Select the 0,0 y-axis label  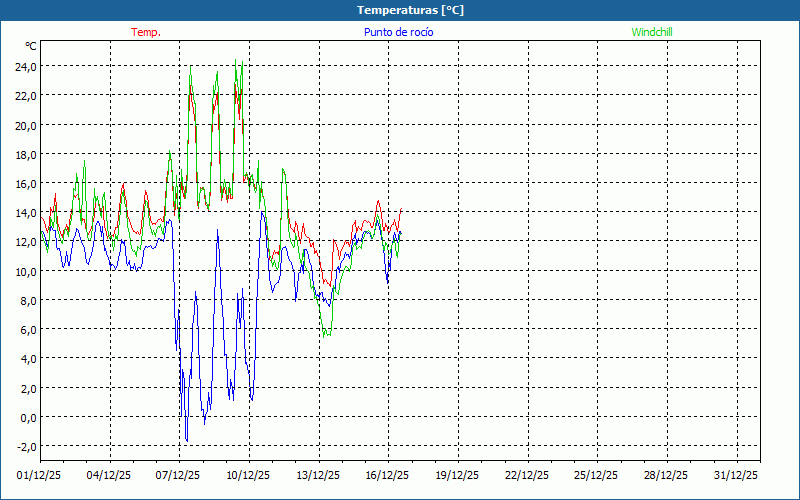[x=27, y=417]
